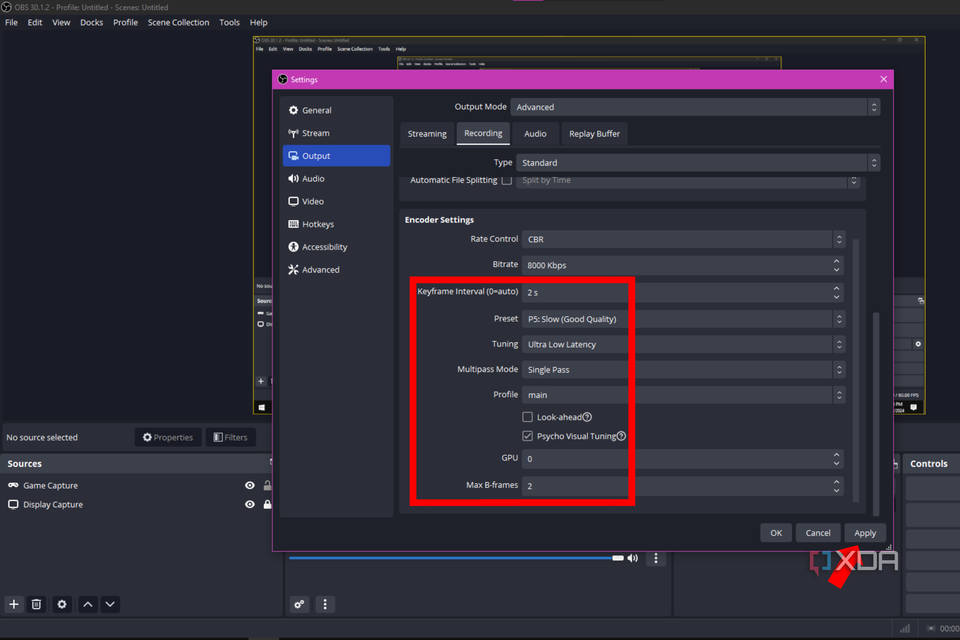Open Multipass Mode dropdown

pos(683,369)
